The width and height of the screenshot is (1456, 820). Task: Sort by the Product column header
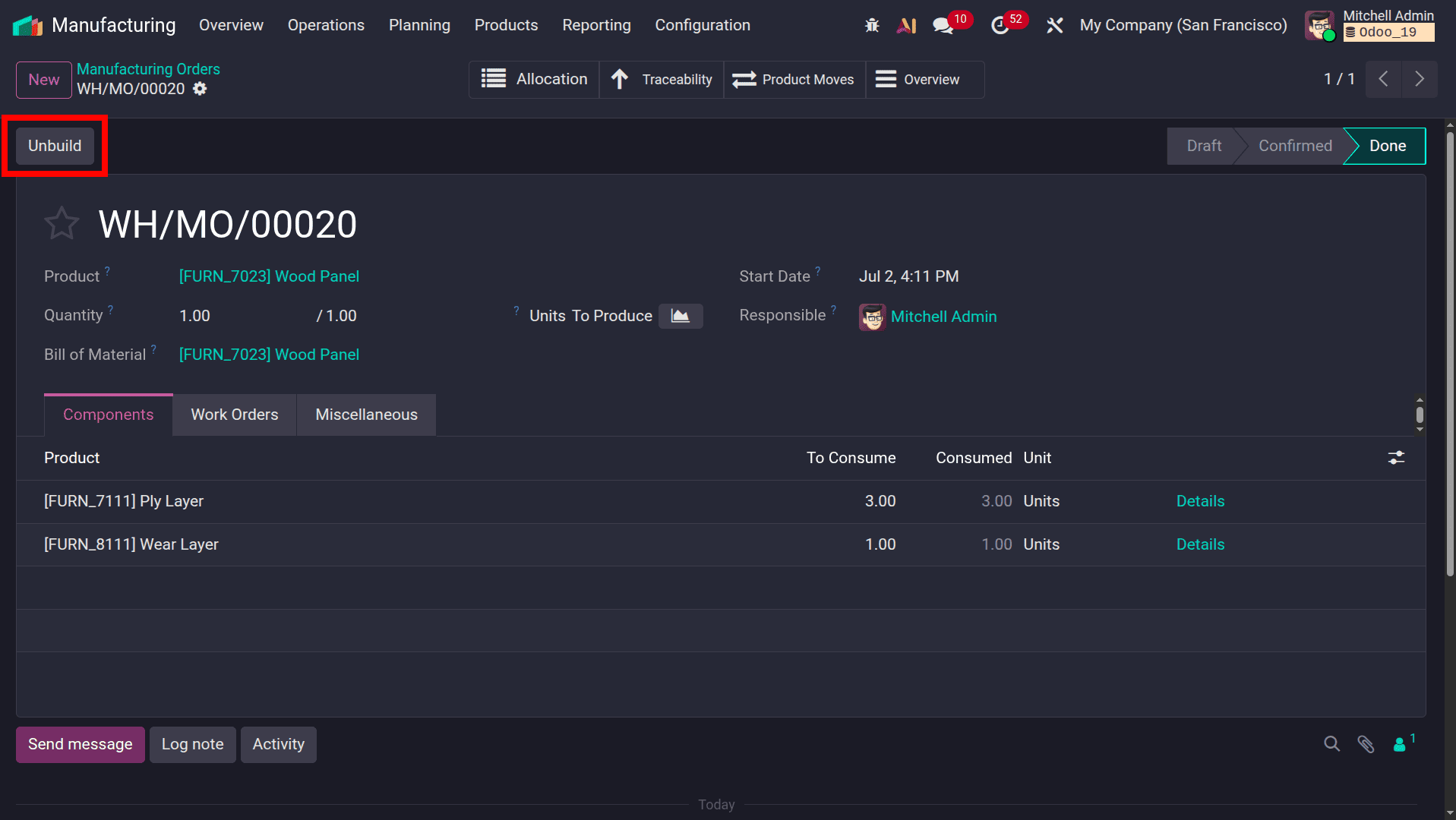pyautogui.click(x=71, y=458)
